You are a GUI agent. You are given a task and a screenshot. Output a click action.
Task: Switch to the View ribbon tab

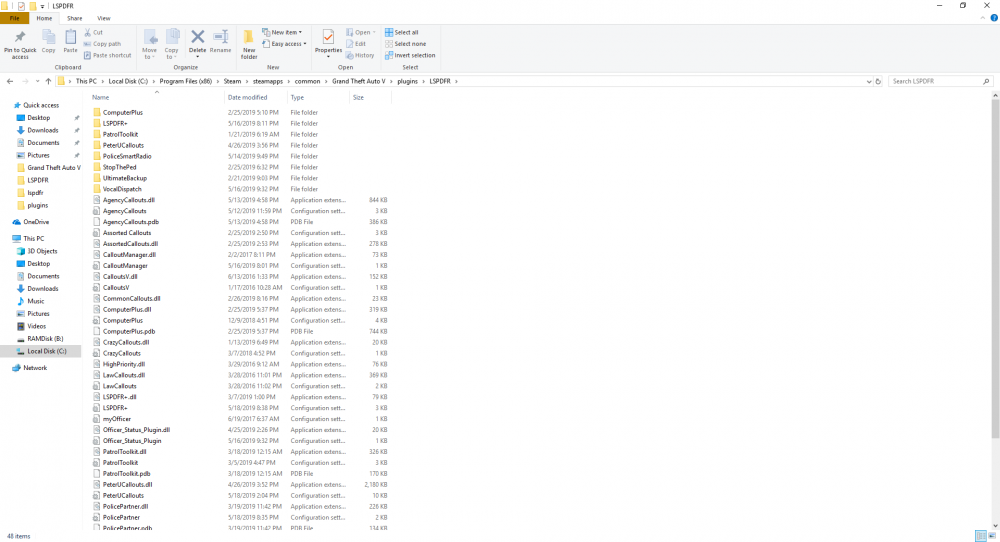103,18
